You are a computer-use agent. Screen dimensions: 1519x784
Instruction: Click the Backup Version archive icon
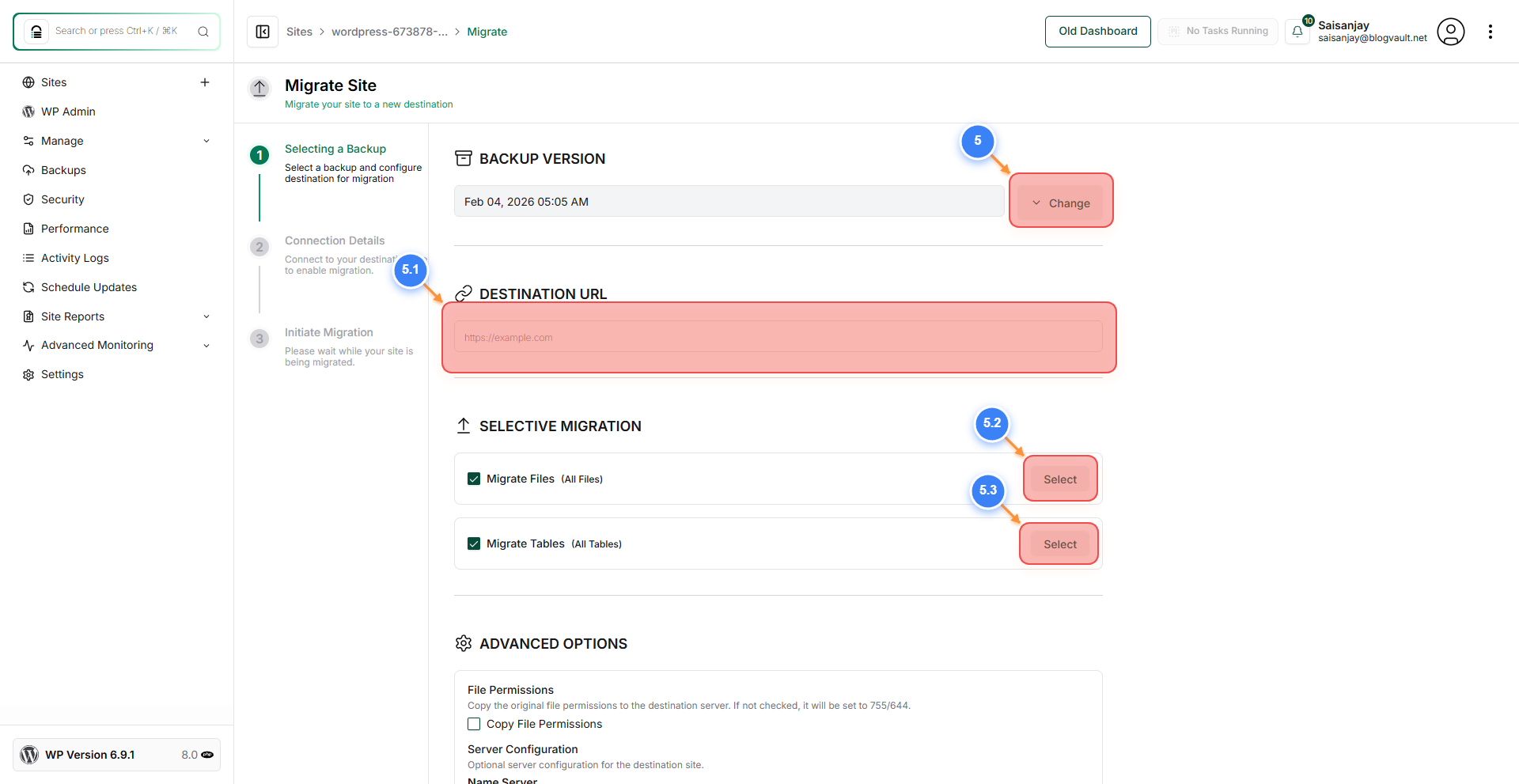(464, 158)
